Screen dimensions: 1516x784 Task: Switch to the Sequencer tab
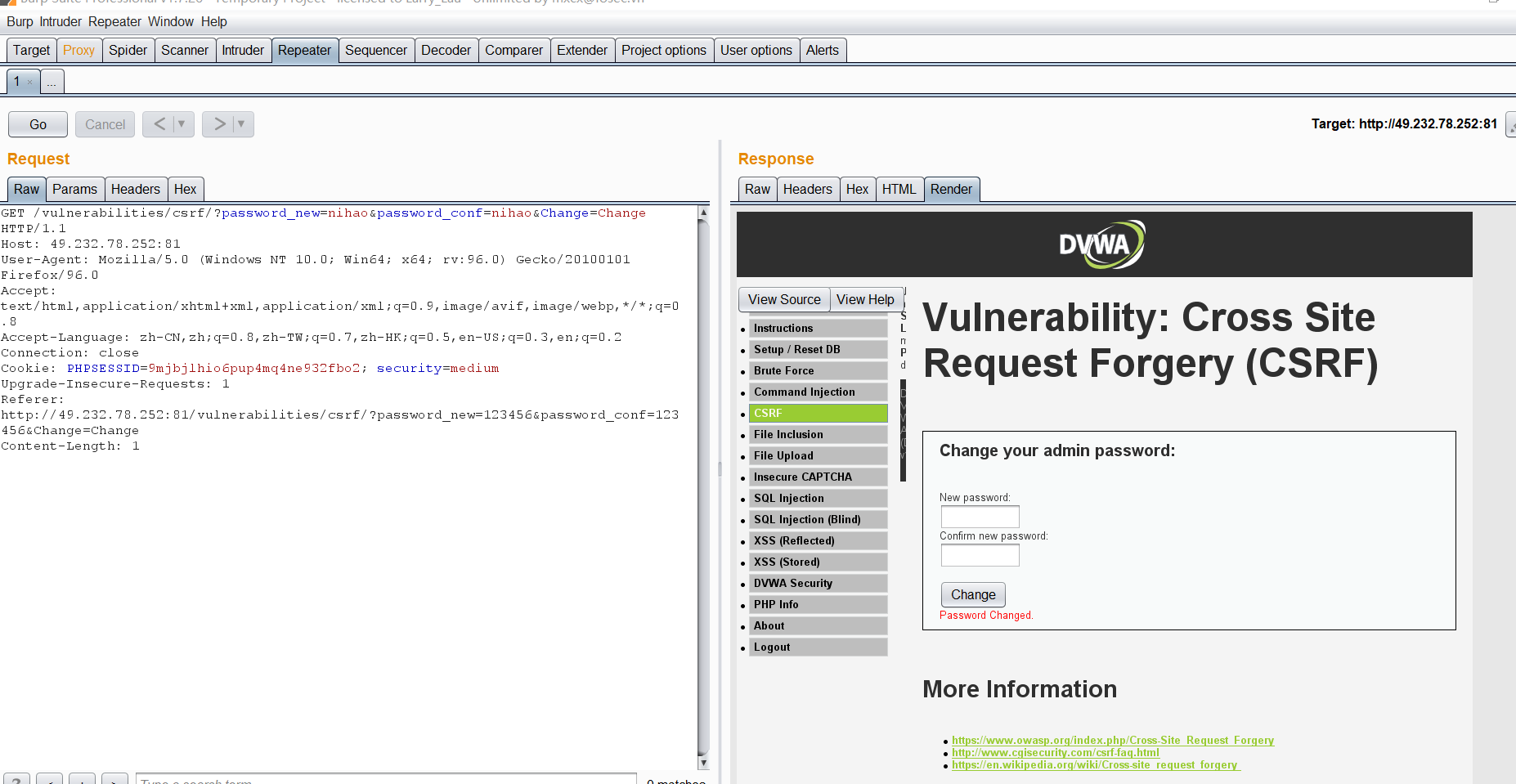tap(375, 50)
